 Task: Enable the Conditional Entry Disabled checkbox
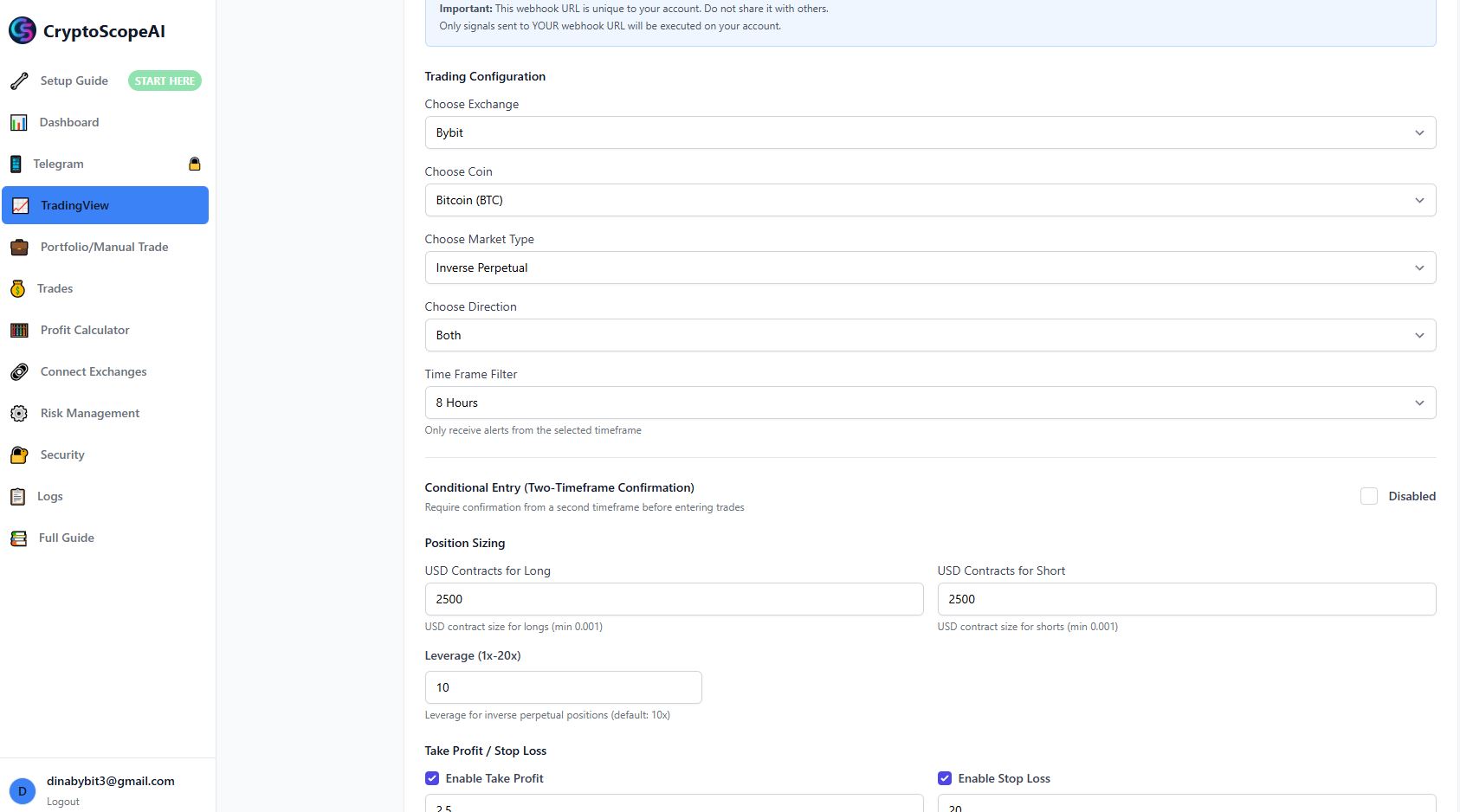[1369, 496]
